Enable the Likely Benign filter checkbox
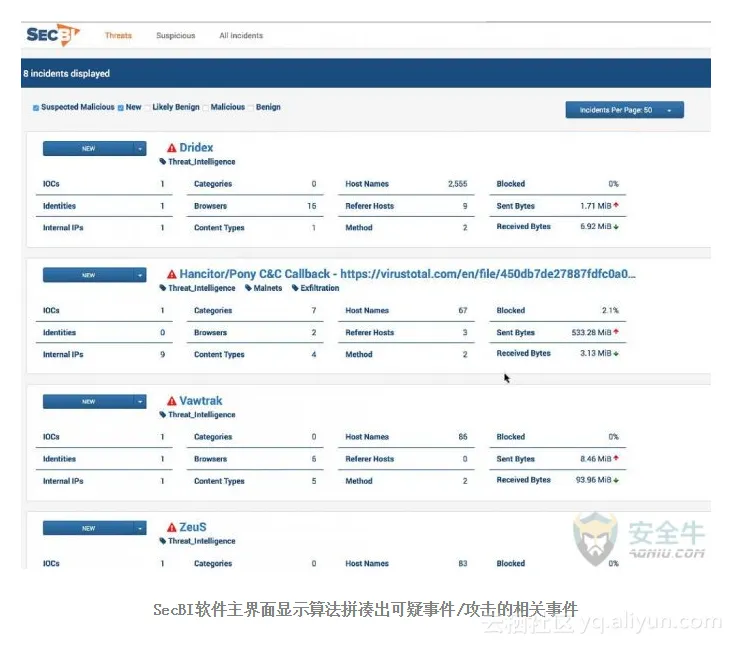 [147, 108]
